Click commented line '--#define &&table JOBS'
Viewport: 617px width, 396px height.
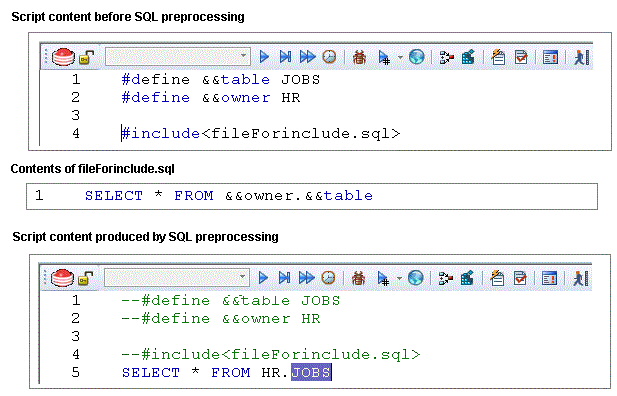point(231,301)
